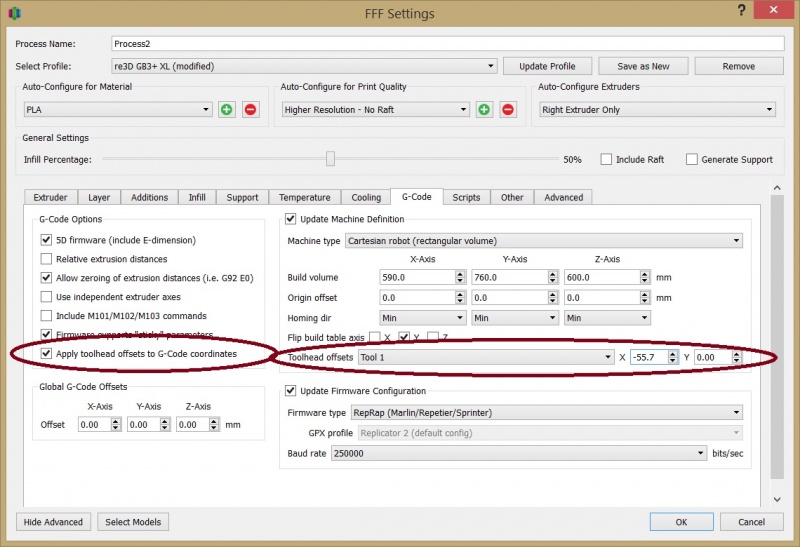Expand the Machine type dropdown

coord(543,240)
